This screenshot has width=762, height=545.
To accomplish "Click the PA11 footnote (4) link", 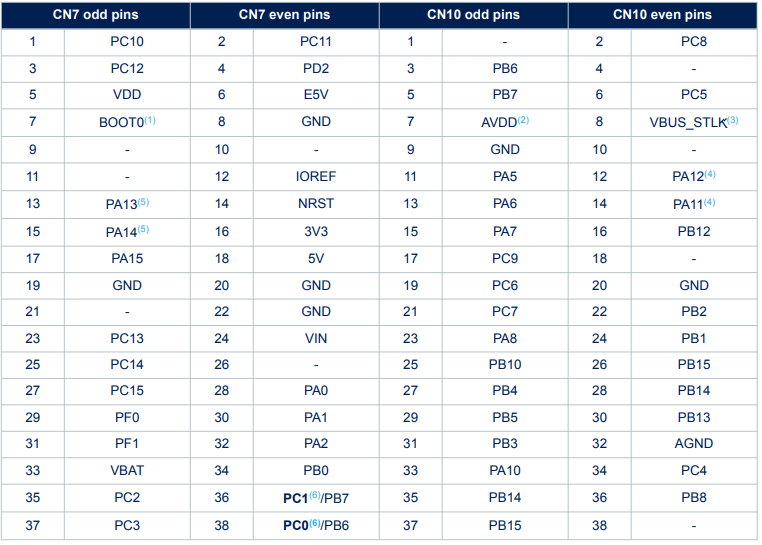I will click(710, 201).
